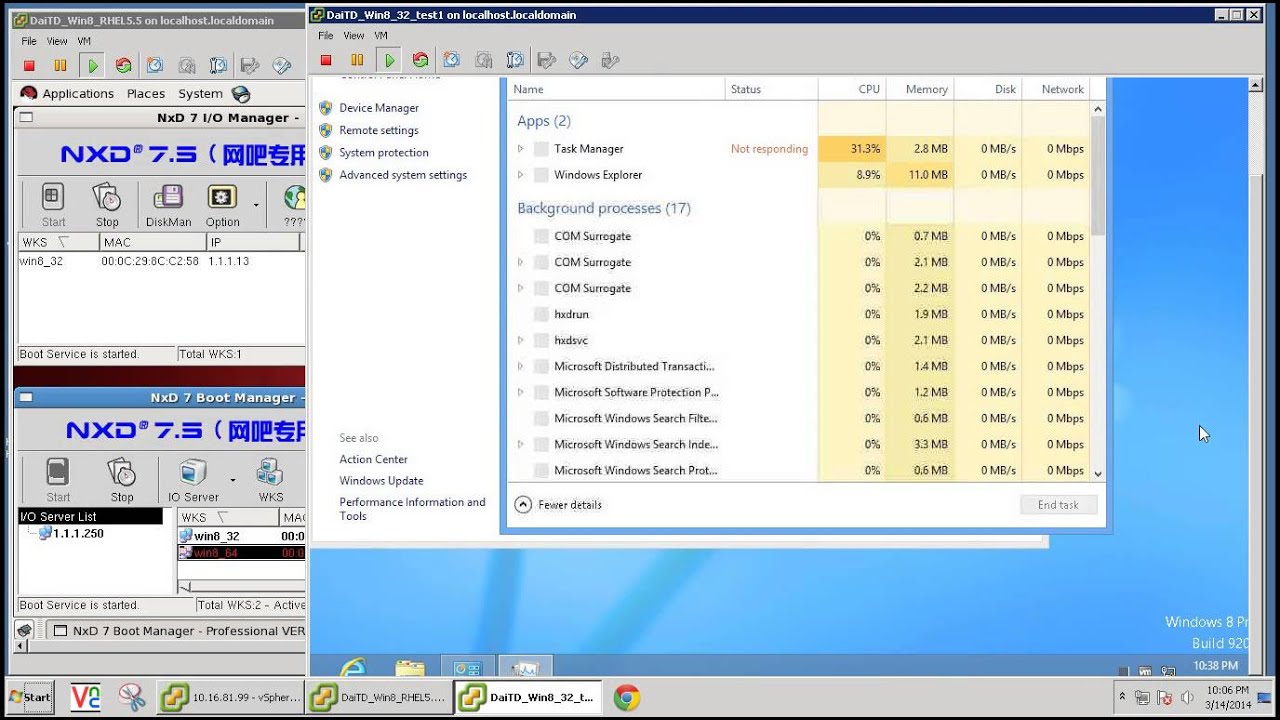This screenshot has width=1280, height=720.
Task: Click Stop icon in NxD Boot Manager
Action: click(x=122, y=479)
